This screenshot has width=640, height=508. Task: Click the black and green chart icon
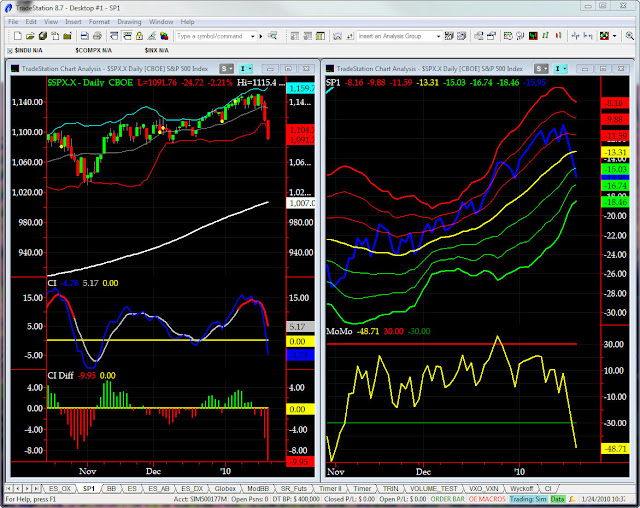pos(533,36)
